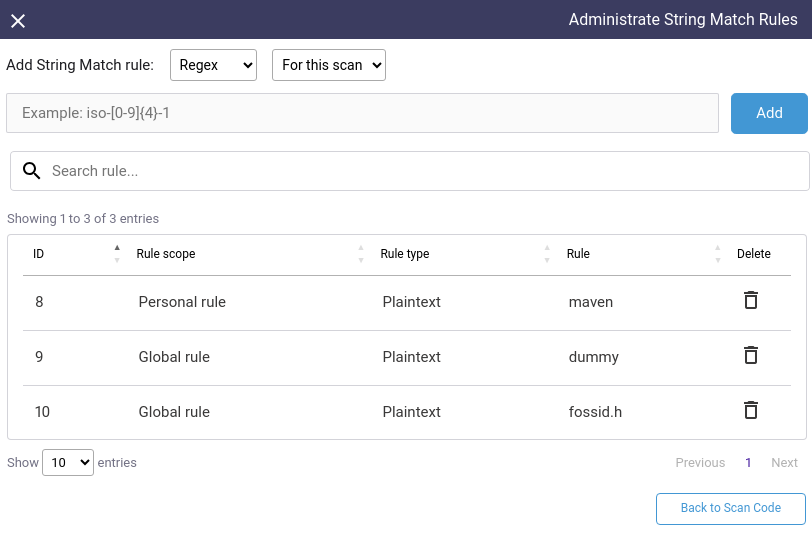
Task: Sort by Rule column arrows
Action: [718, 254]
